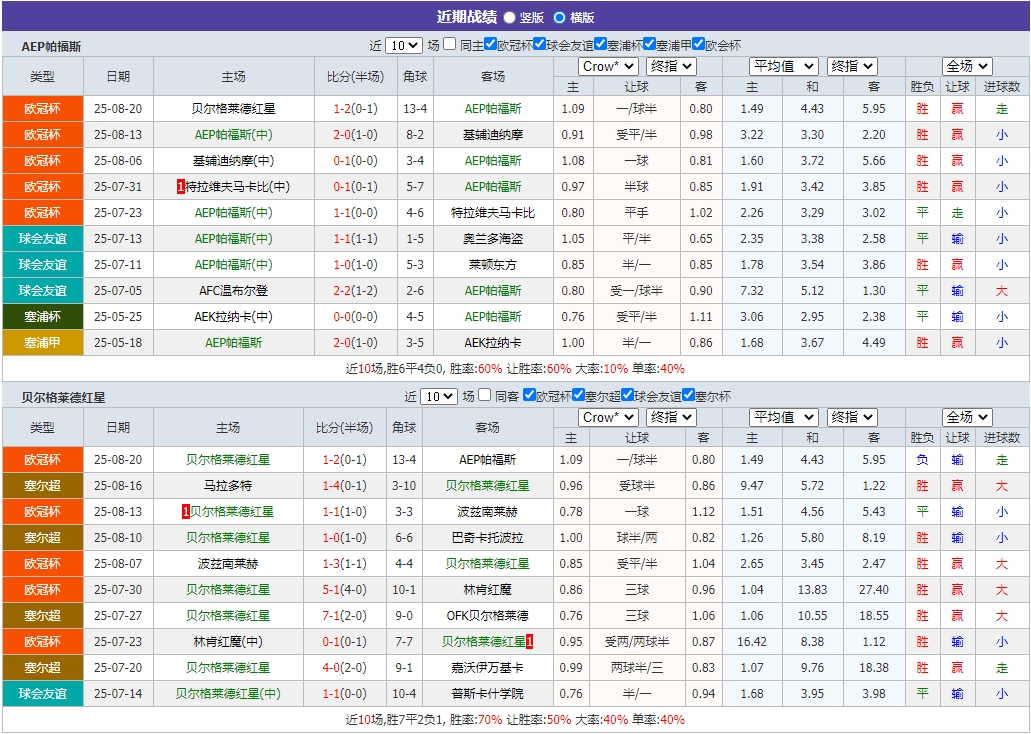Toggle the 同客 checkbox in 贝尔格莱德红星 section
Screen dimensions: 1031x734
[483, 395]
